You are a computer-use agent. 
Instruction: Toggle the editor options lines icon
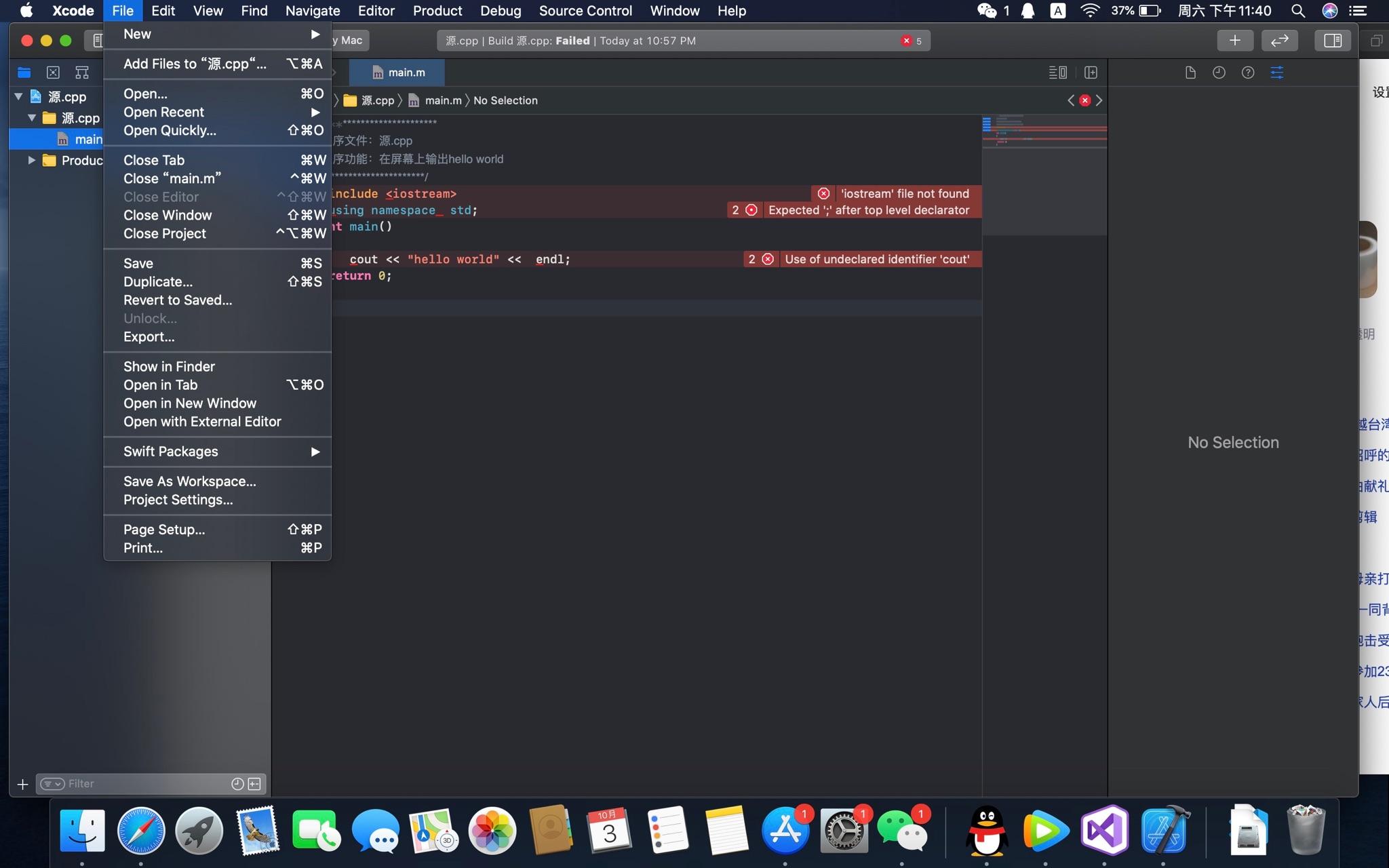[1057, 73]
